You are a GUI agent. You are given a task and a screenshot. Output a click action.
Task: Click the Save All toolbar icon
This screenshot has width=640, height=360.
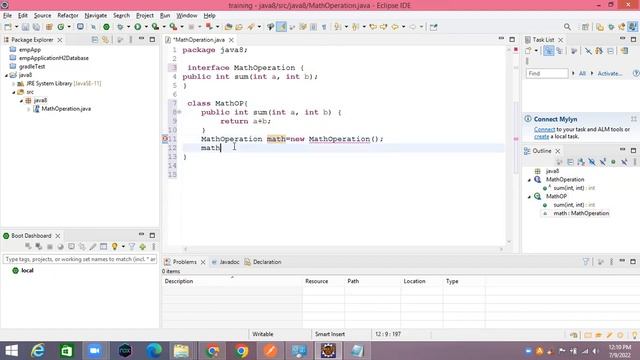click(36, 27)
